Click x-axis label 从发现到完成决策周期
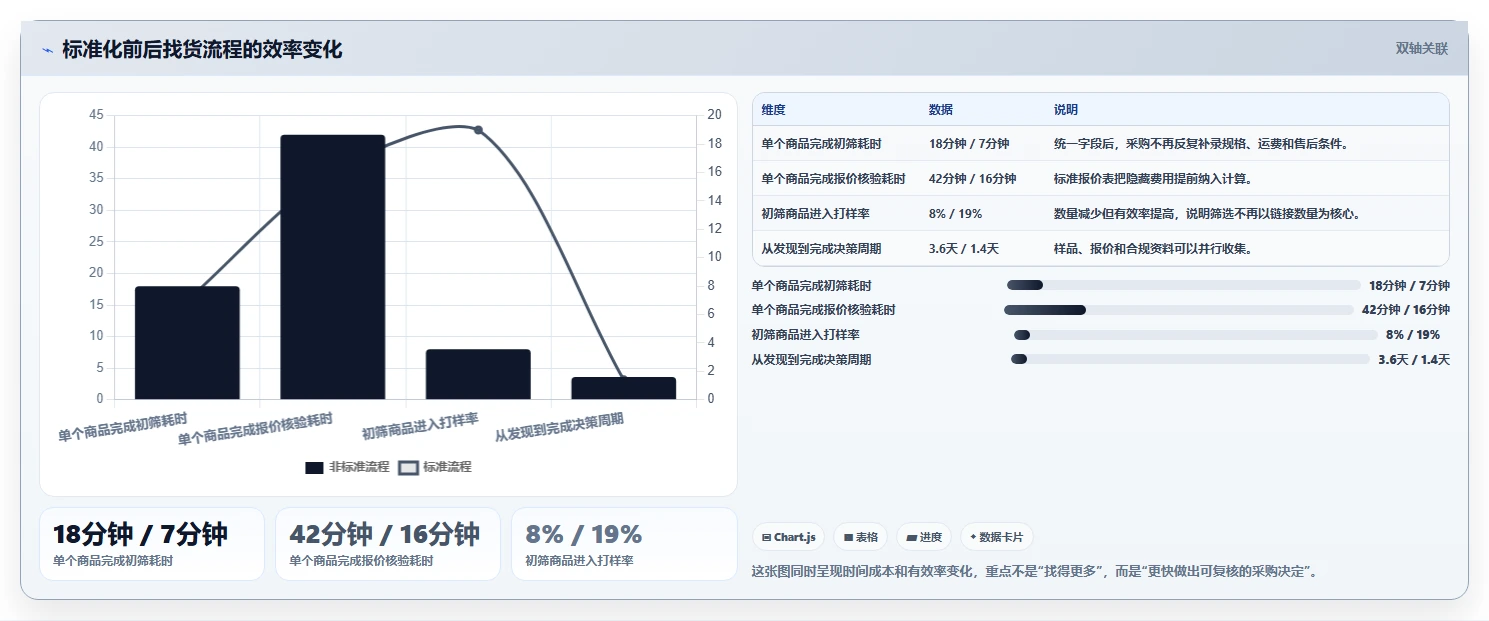1489x621 pixels. click(x=559, y=427)
